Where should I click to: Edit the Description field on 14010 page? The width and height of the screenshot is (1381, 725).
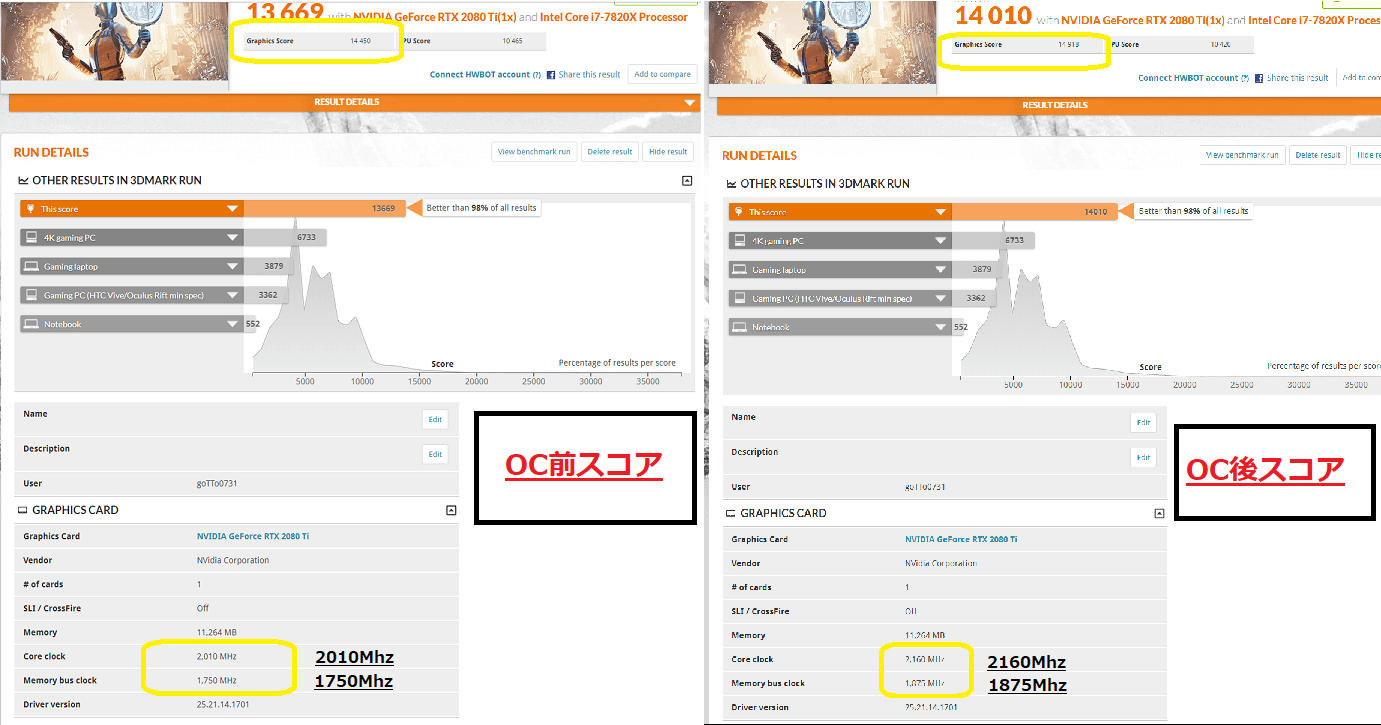coord(1143,457)
